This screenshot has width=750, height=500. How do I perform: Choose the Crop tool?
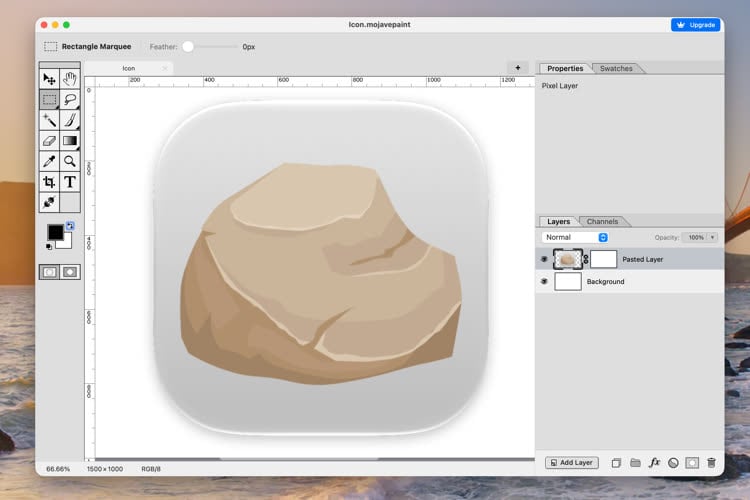pos(49,182)
